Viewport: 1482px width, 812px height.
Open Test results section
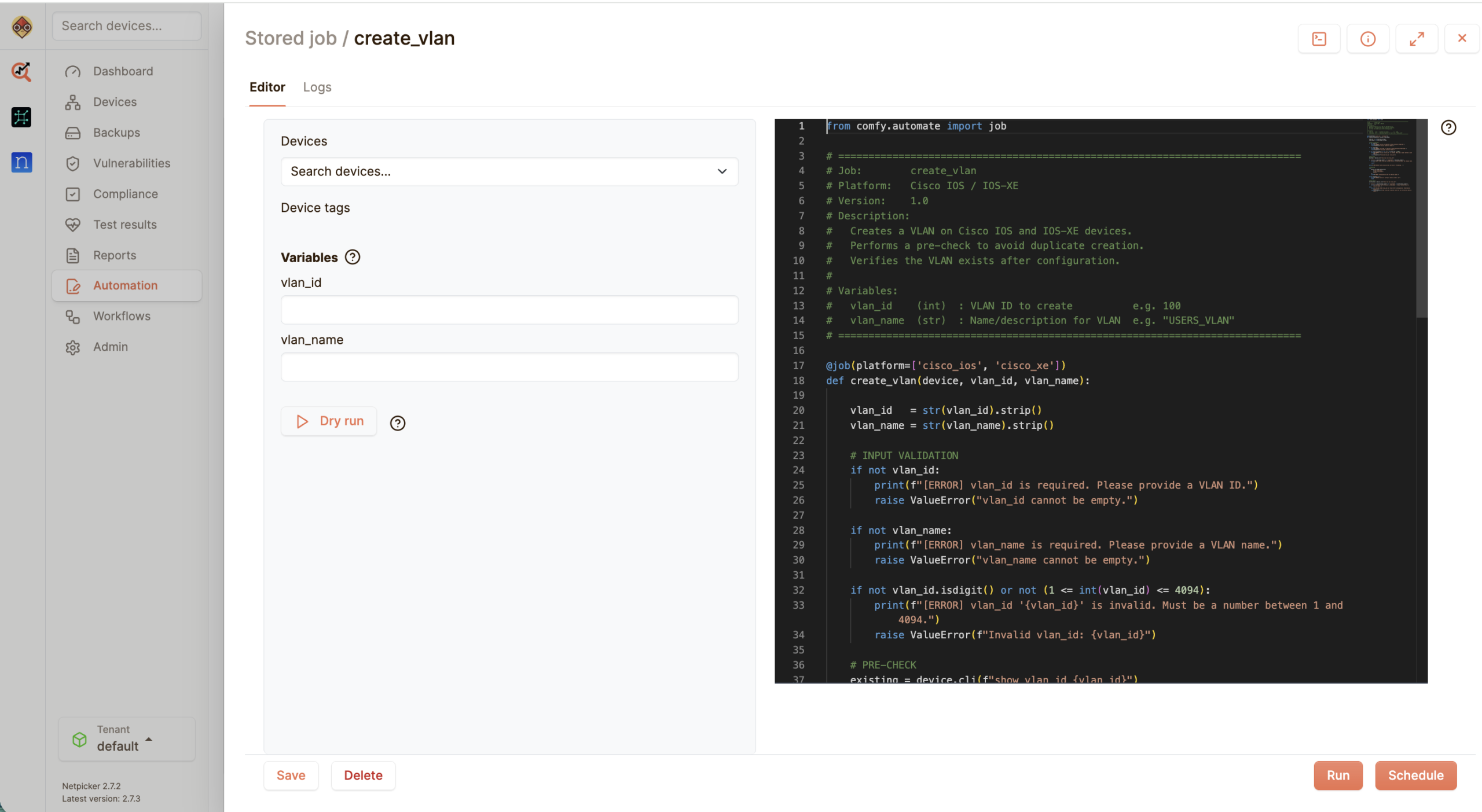(x=127, y=225)
